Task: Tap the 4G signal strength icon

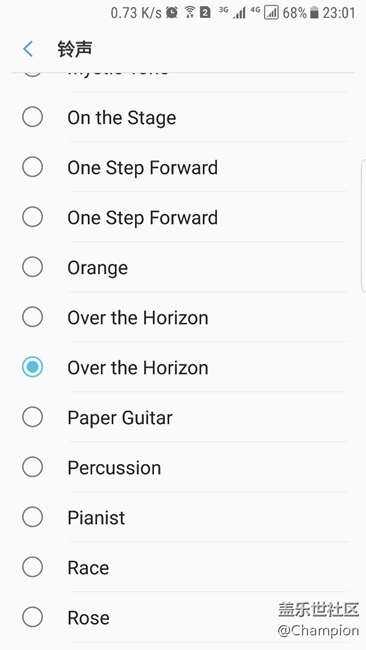Action: pyautogui.click(x=265, y=13)
